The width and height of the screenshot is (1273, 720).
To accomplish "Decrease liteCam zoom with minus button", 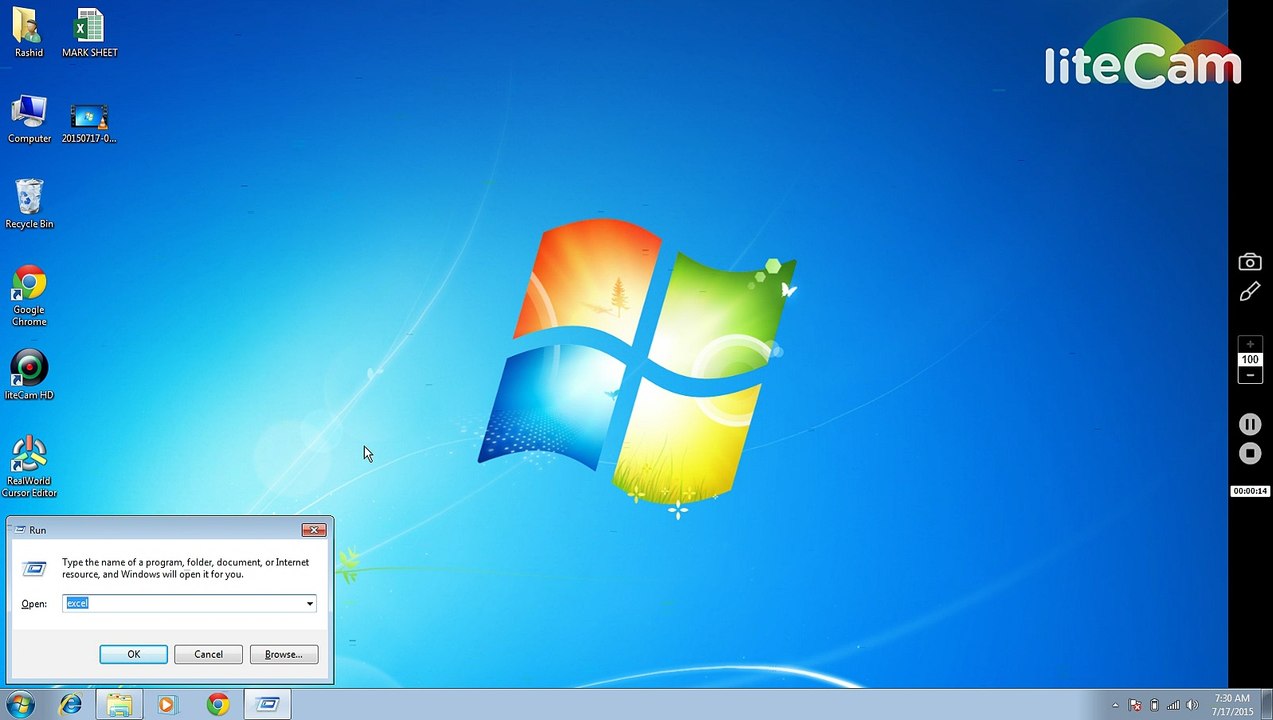I will tap(1250, 375).
